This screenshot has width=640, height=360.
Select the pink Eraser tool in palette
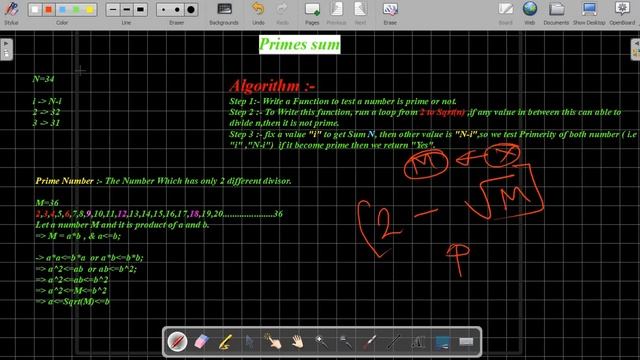201,342
